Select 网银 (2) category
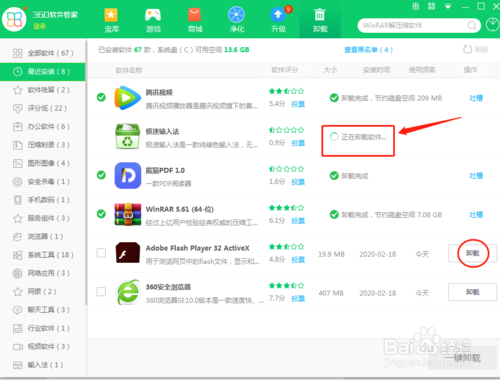This screenshot has width=500, height=380. pos(43,291)
